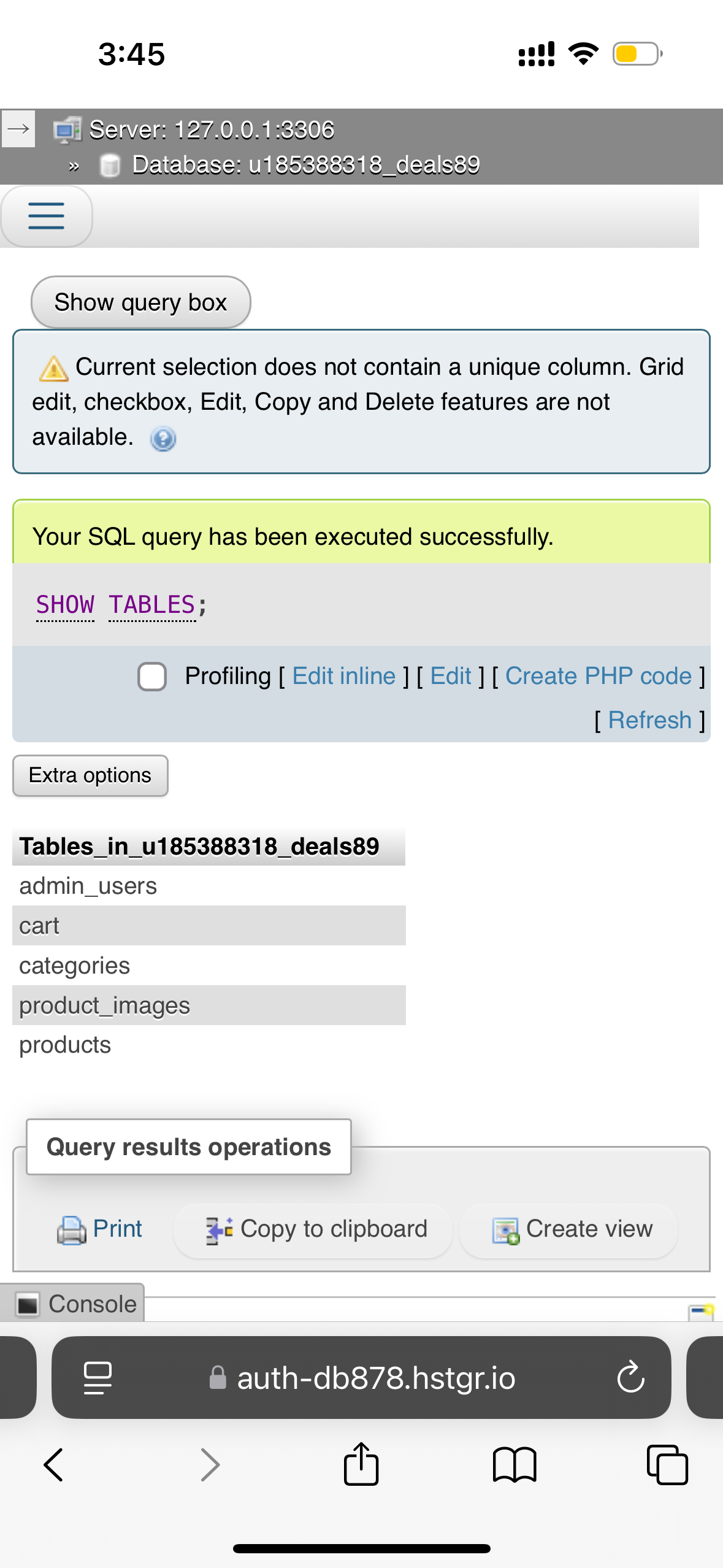Click the Safari reload page icon
The height and width of the screenshot is (1568, 723).
pyautogui.click(x=630, y=1377)
